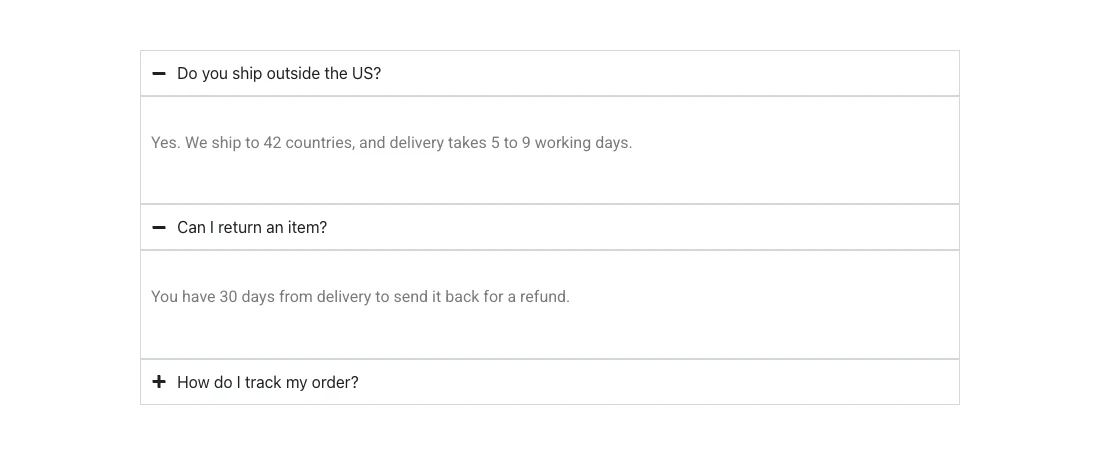Viewport: 1100px width, 455px height.
Task: Collapse the "Do you ship outside the US?" section
Action: pyautogui.click(x=550, y=74)
